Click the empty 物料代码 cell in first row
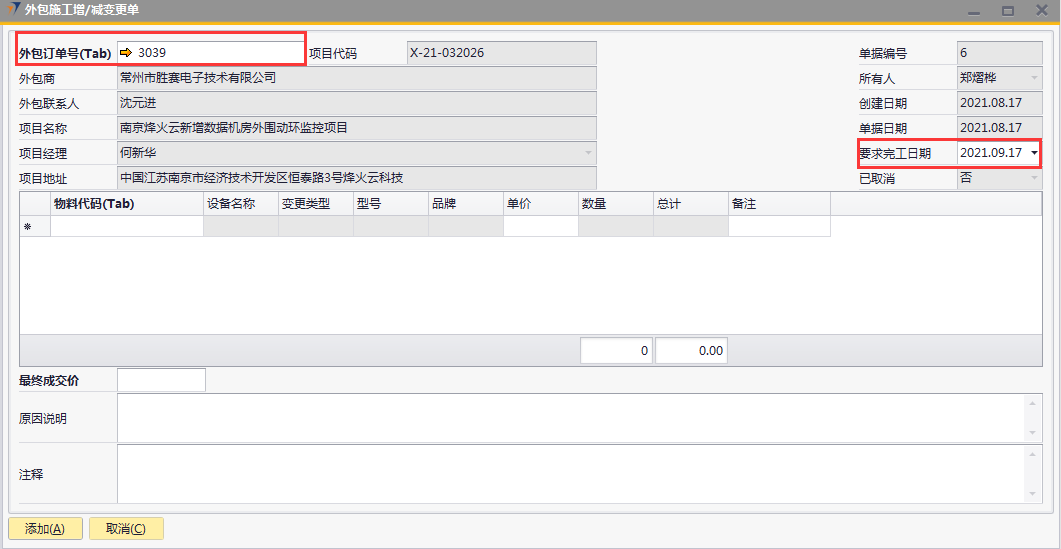 (127, 227)
